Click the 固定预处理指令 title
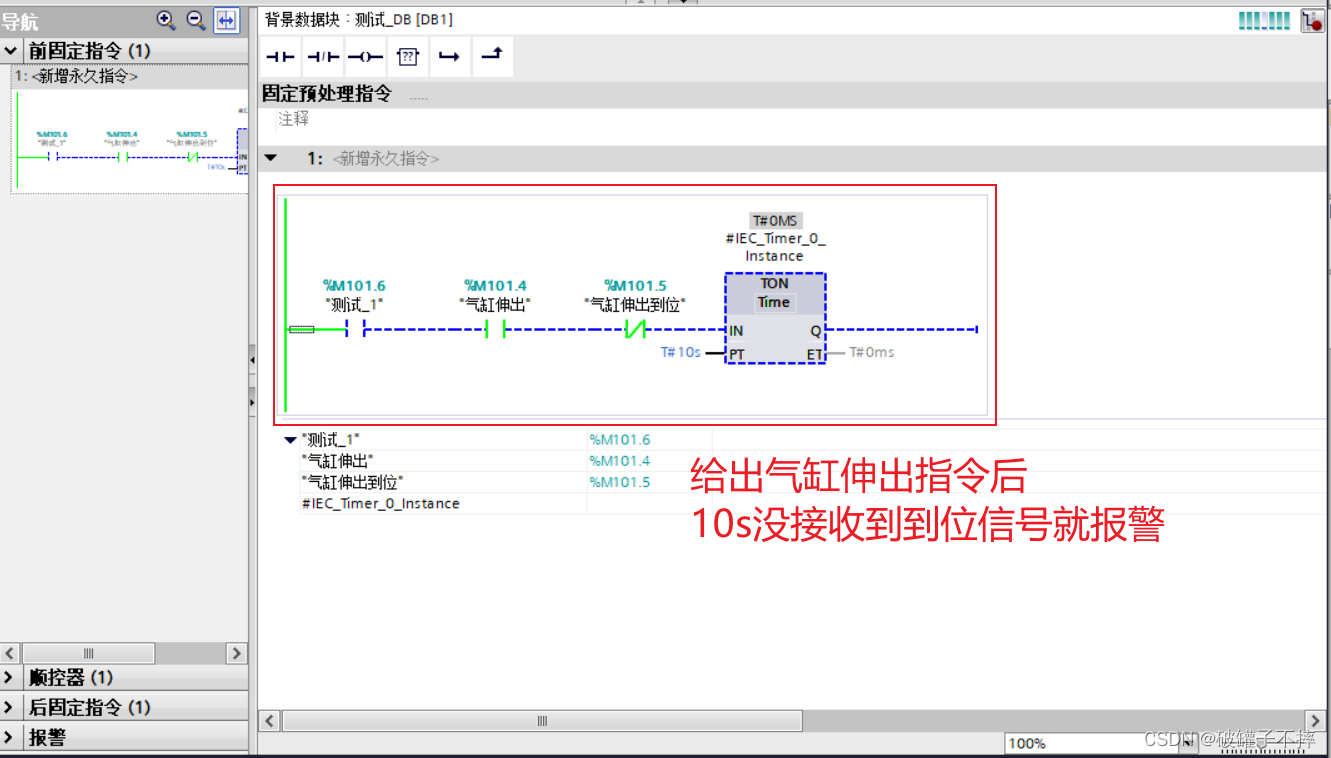 click(x=327, y=94)
